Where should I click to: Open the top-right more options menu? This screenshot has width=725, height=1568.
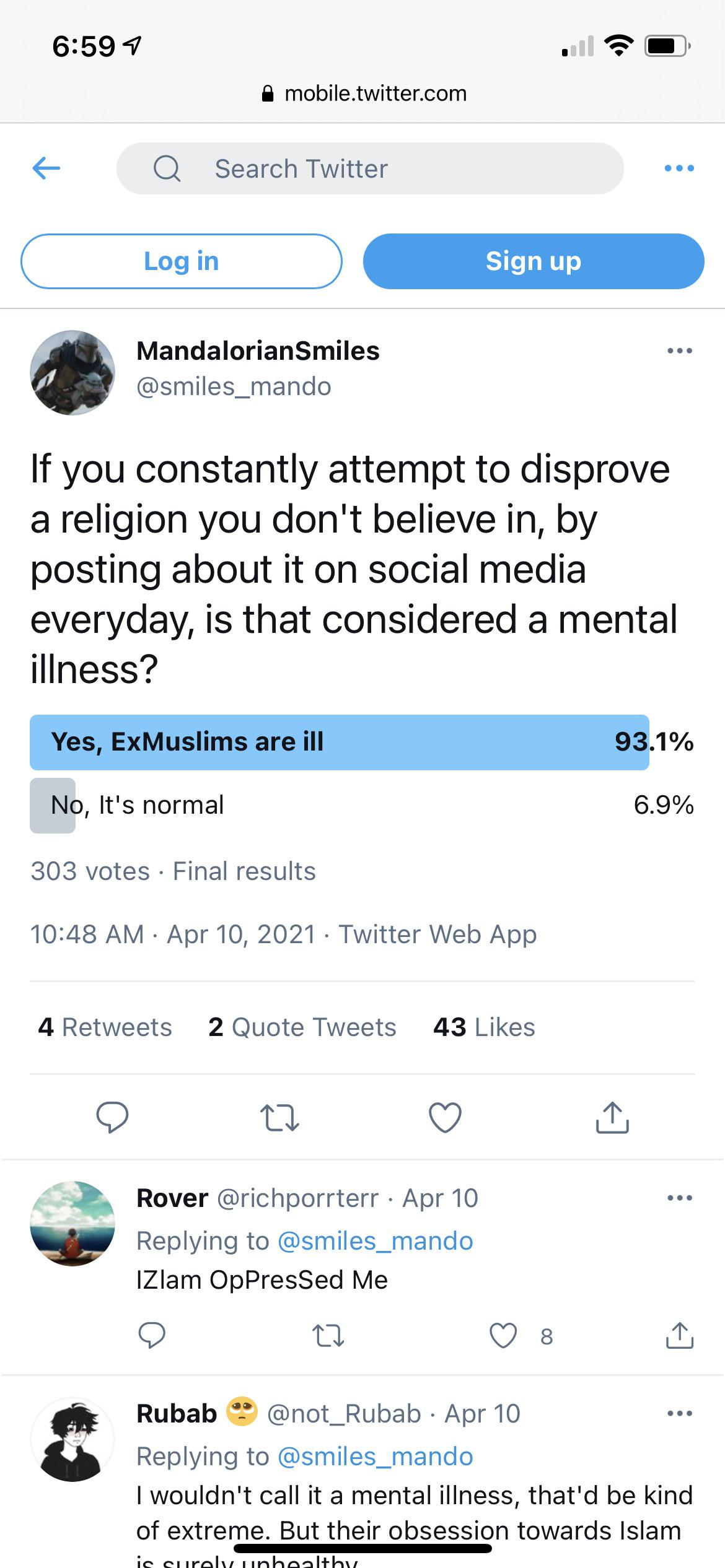(679, 168)
